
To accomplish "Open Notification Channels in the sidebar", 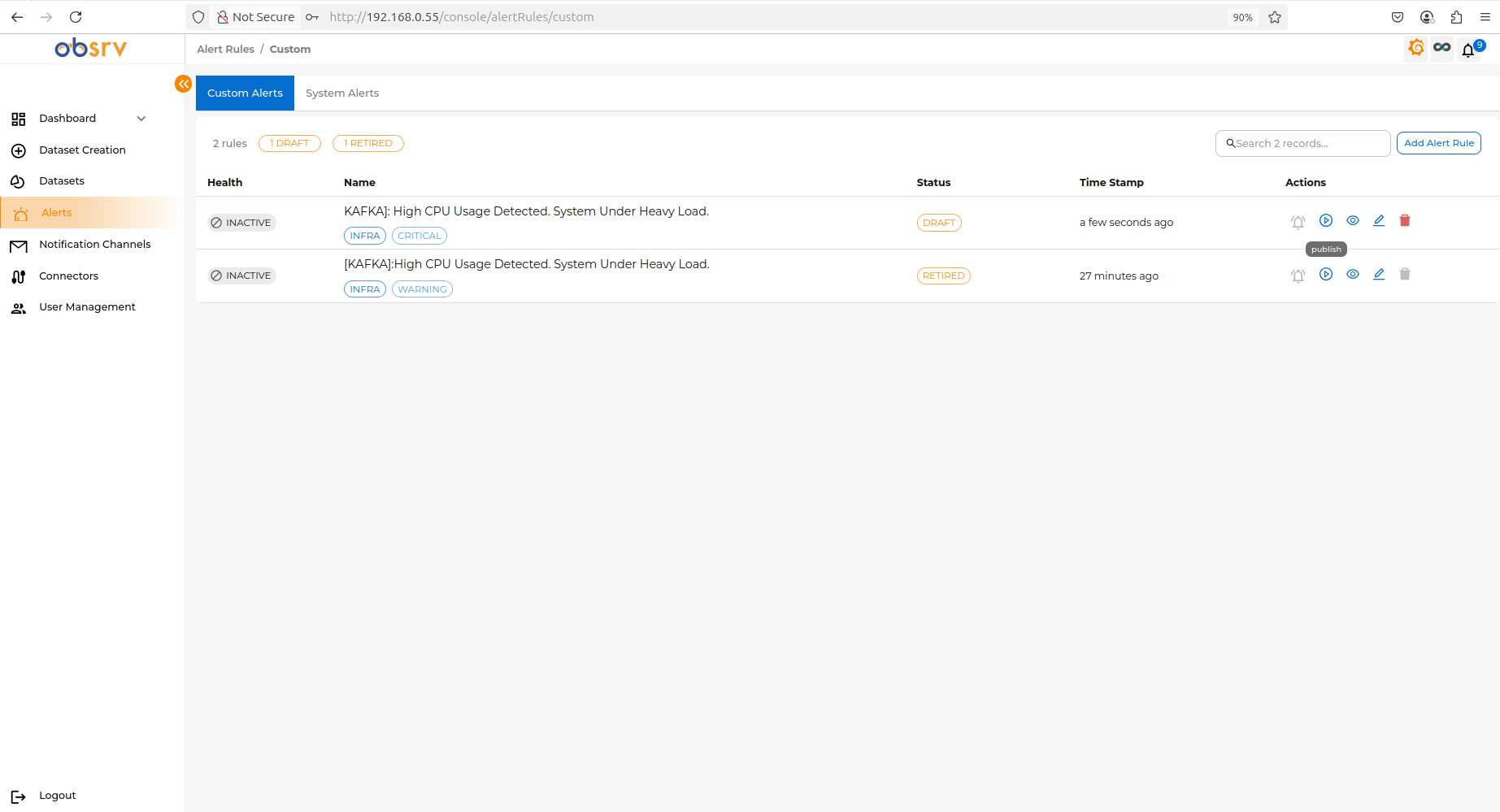I will pyautogui.click(x=95, y=244).
